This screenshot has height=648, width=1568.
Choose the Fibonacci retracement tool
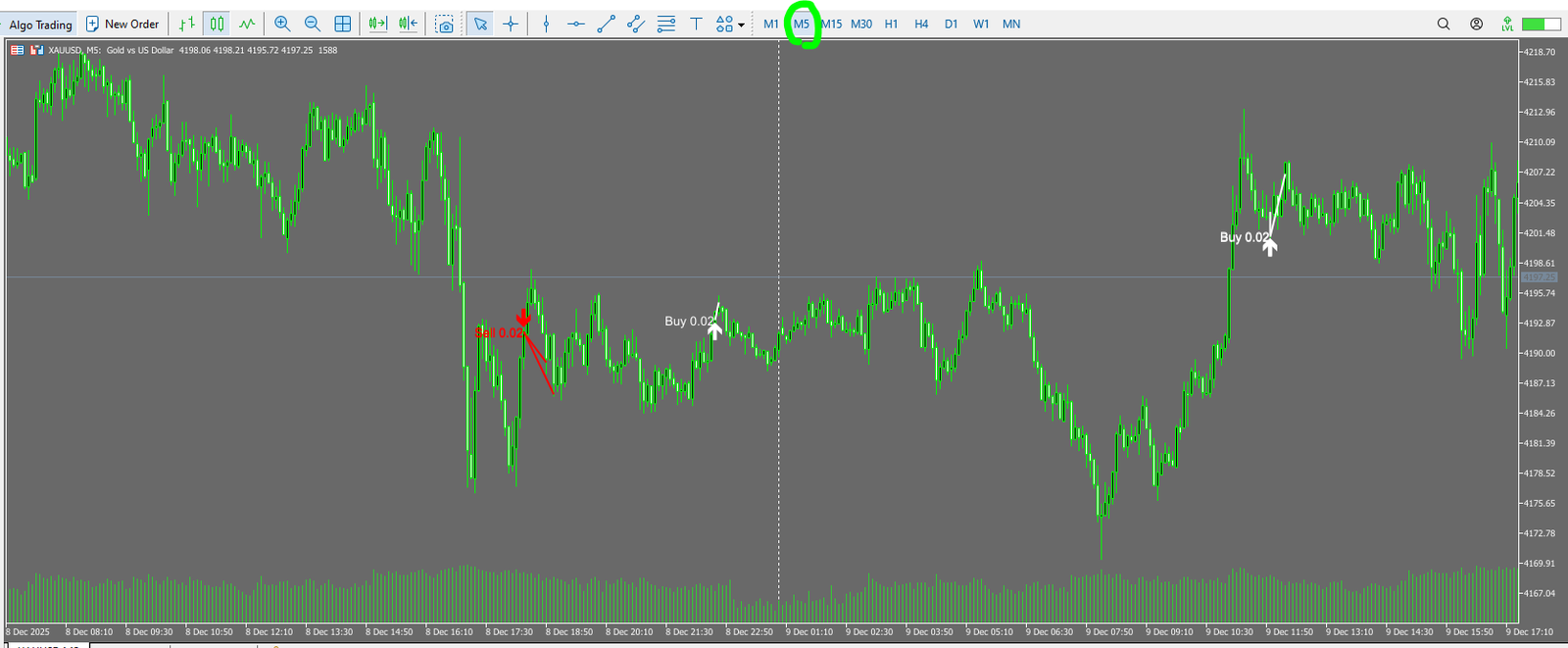pyautogui.click(x=666, y=24)
